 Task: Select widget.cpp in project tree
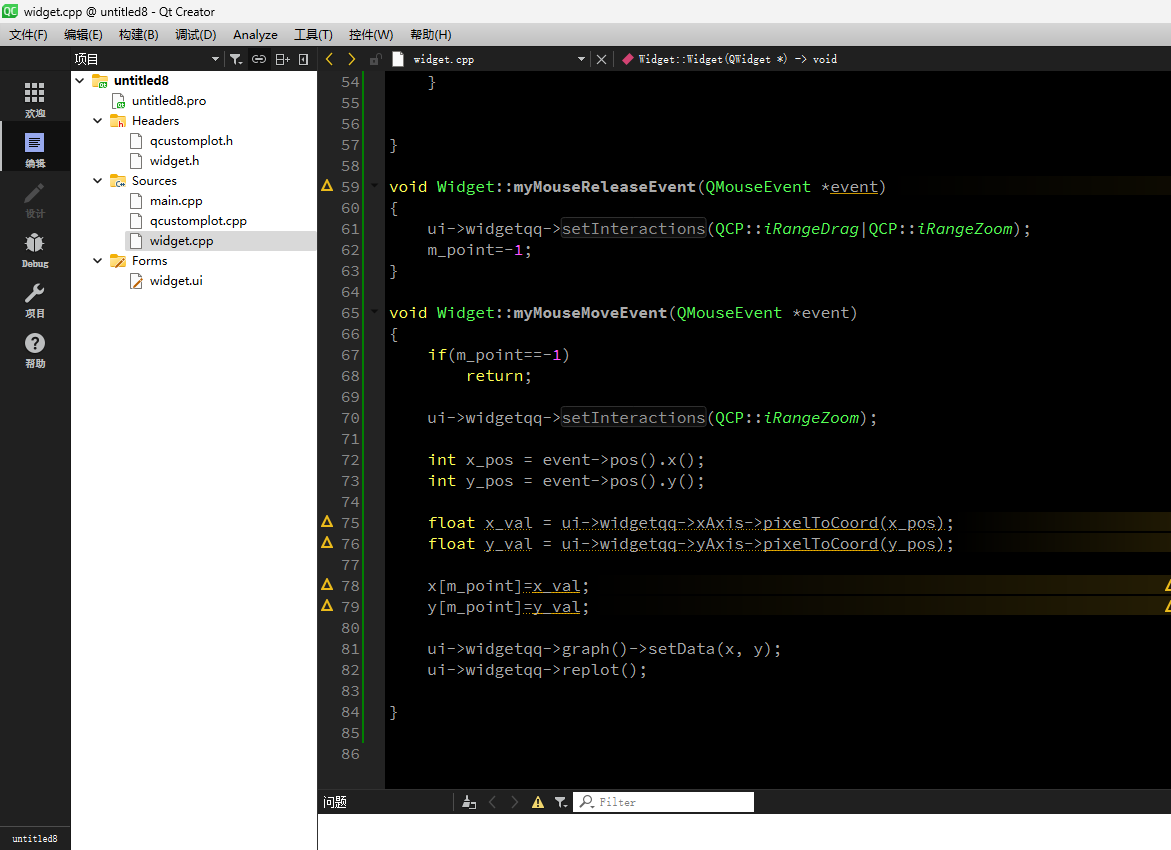click(181, 241)
